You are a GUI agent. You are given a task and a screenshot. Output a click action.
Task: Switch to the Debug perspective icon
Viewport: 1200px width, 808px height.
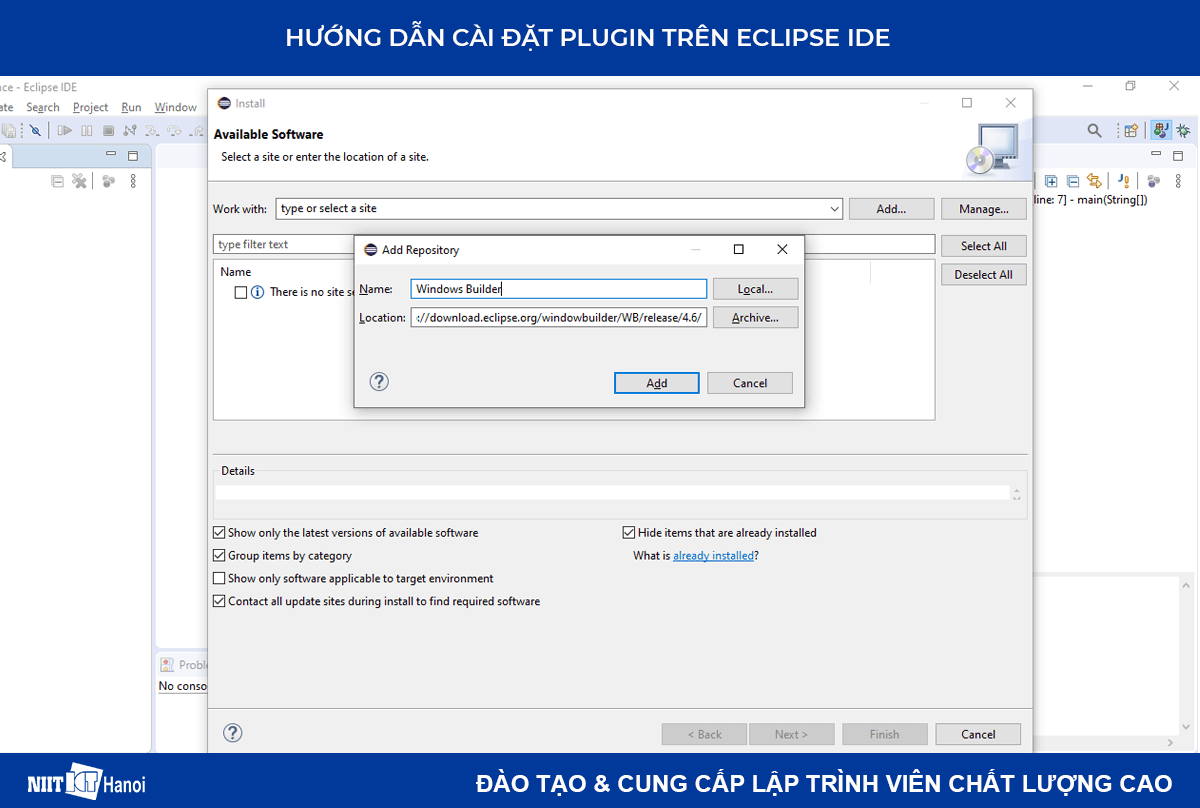coord(1183,131)
